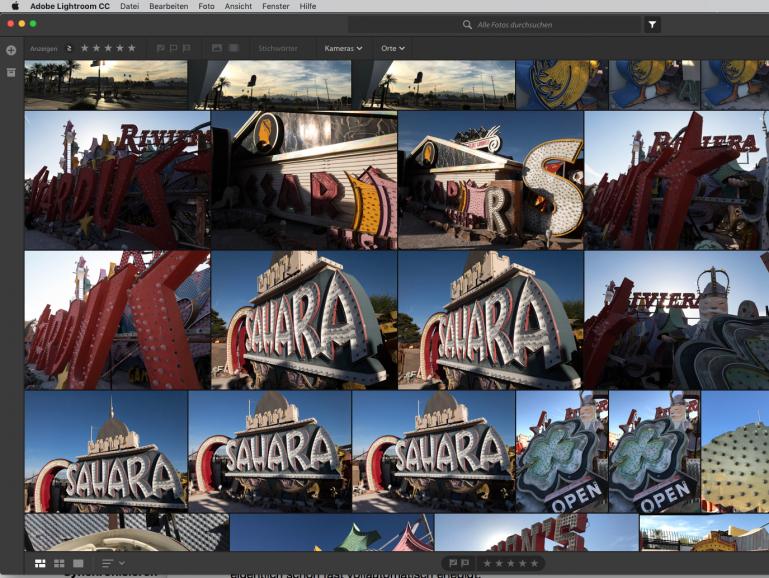Select the thumbnail with large white S letter
Screen dimensions: 769x578
coord(491,180)
